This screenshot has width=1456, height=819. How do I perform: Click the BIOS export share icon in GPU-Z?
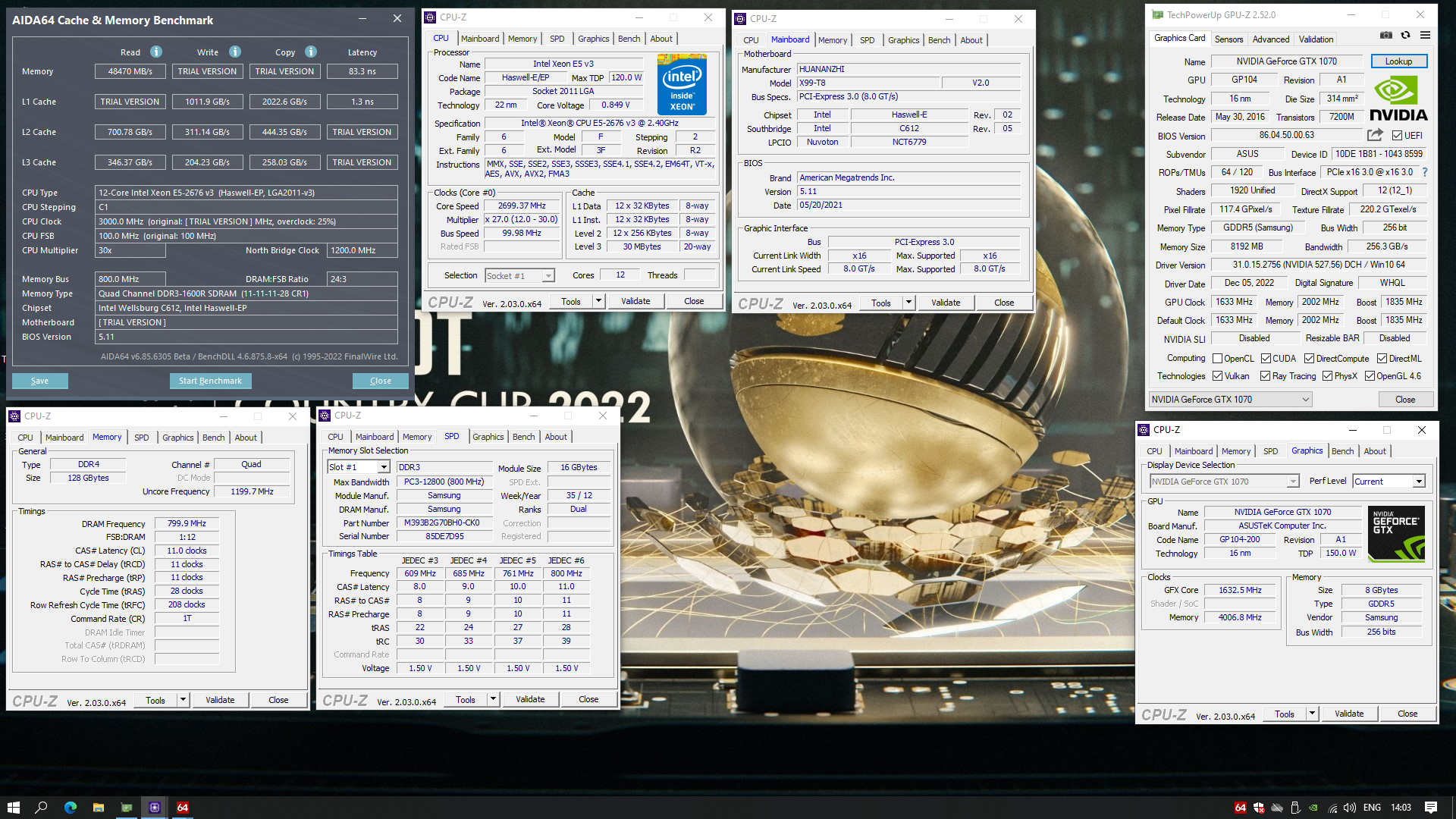coord(1375,135)
